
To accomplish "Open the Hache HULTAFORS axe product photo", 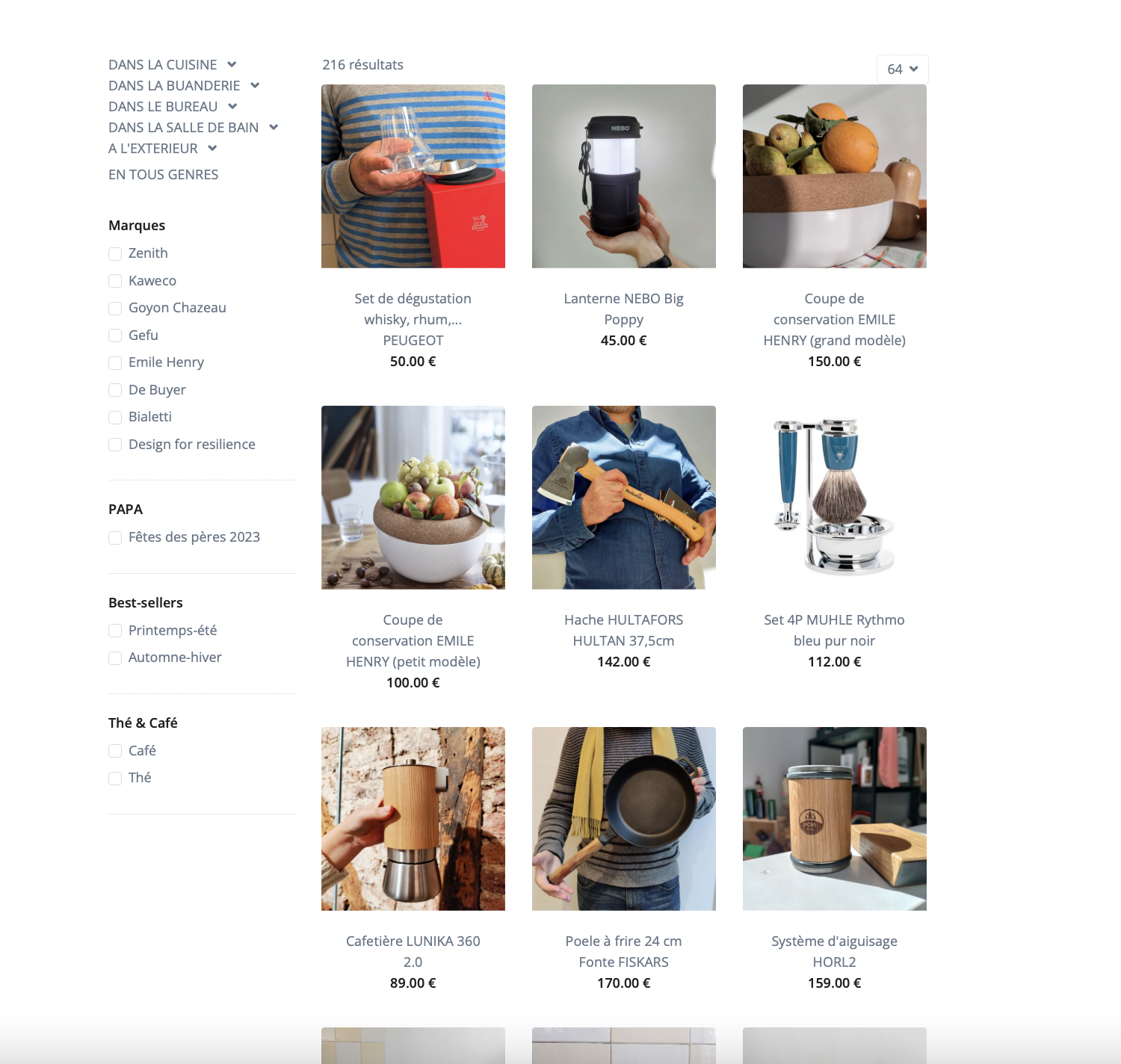I will 624,498.
